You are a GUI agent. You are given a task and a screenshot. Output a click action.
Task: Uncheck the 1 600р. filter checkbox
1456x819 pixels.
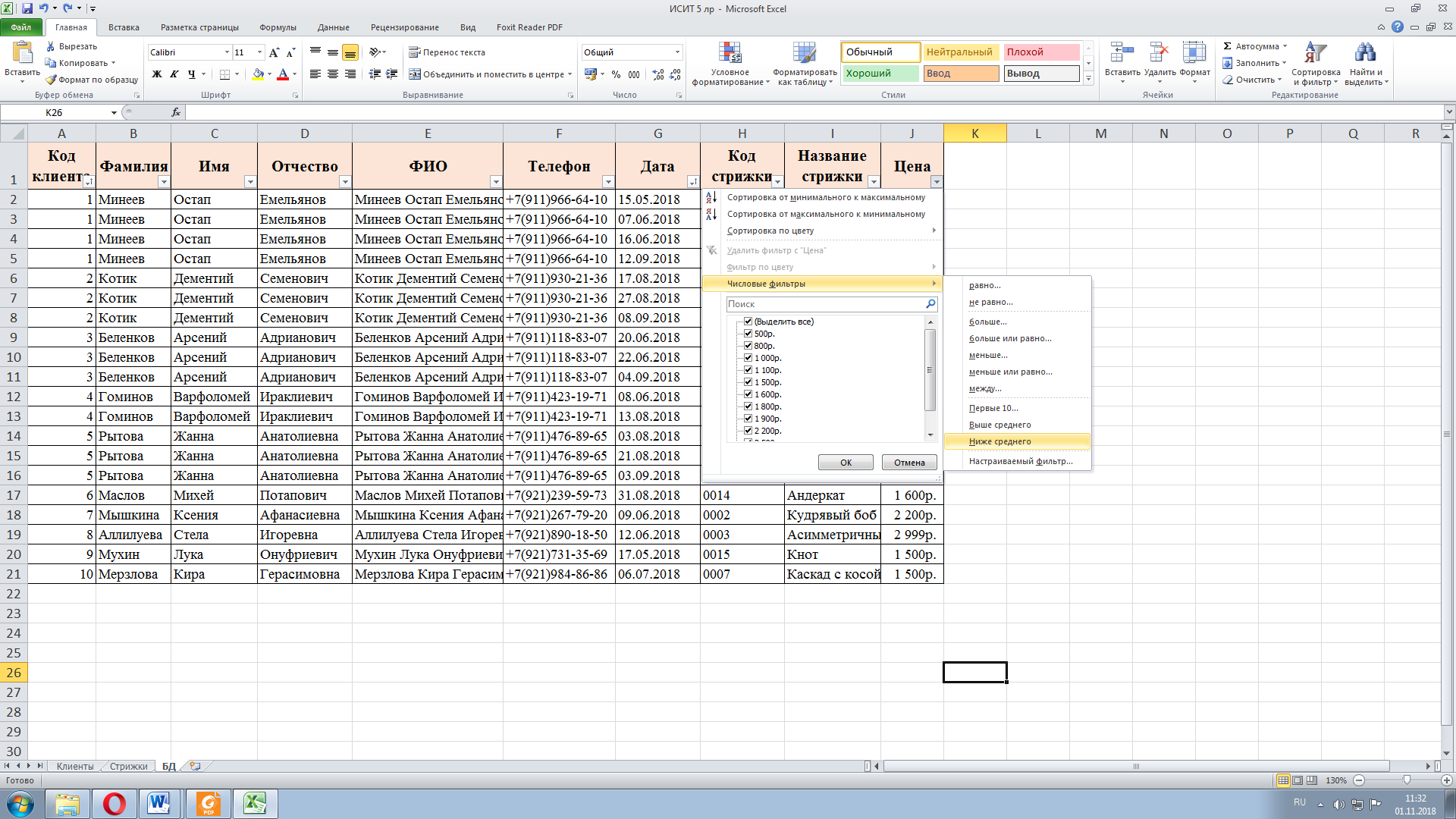(748, 394)
